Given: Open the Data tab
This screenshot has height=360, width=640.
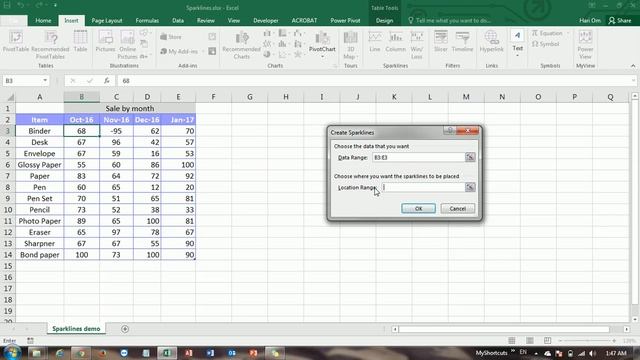Looking at the screenshot, I should [178, 20].
